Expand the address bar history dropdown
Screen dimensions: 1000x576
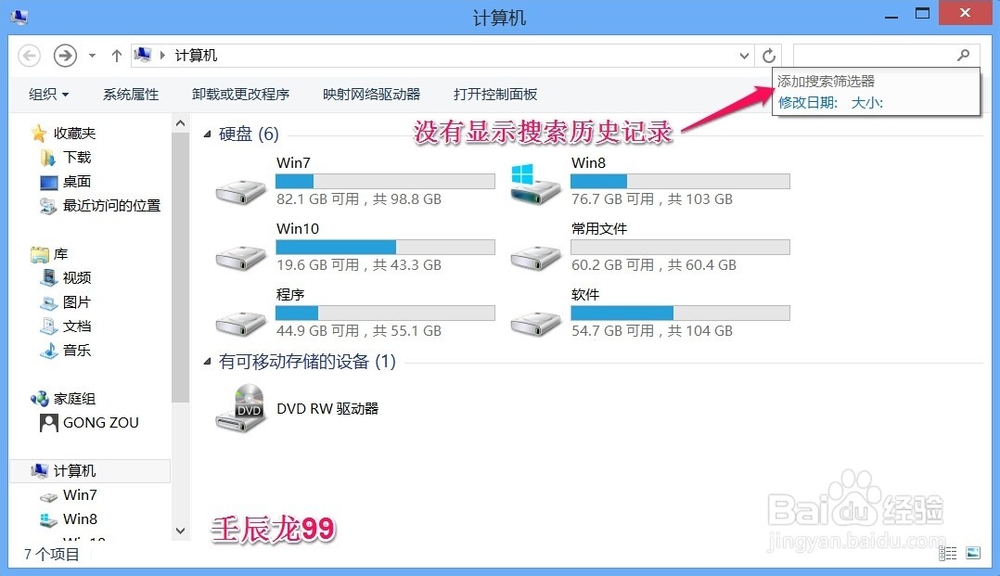(744, 56)
